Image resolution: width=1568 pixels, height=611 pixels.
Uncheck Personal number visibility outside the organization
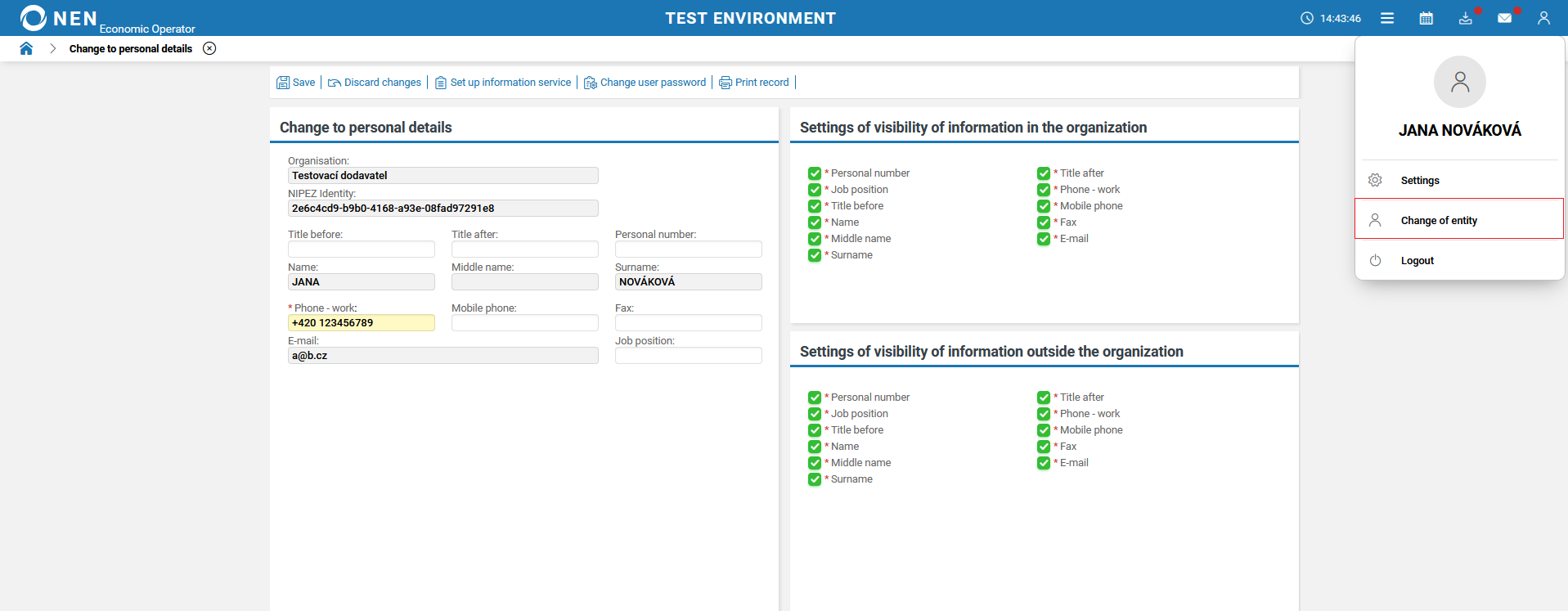[x=815, y=398]
